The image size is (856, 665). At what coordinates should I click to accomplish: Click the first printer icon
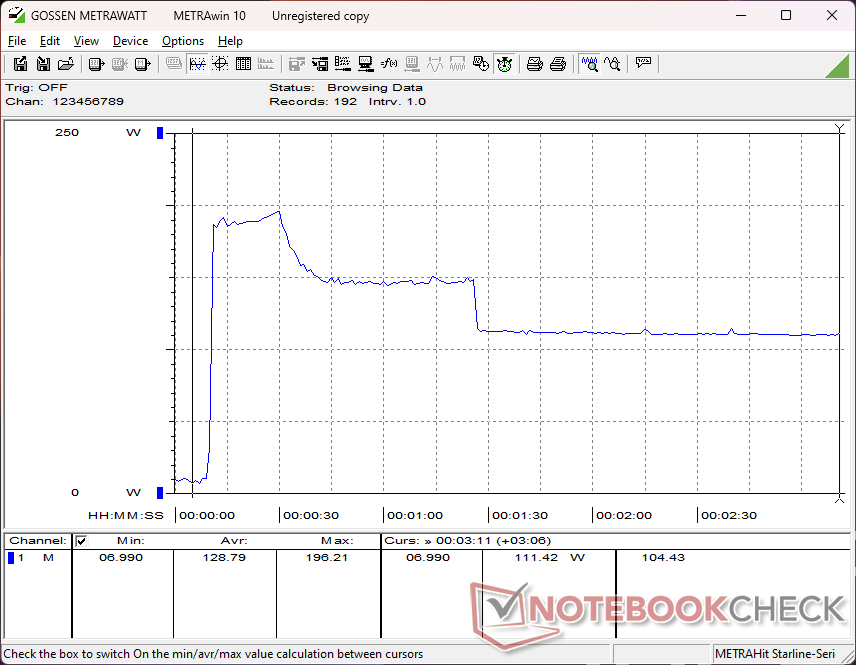coord(534,64)
